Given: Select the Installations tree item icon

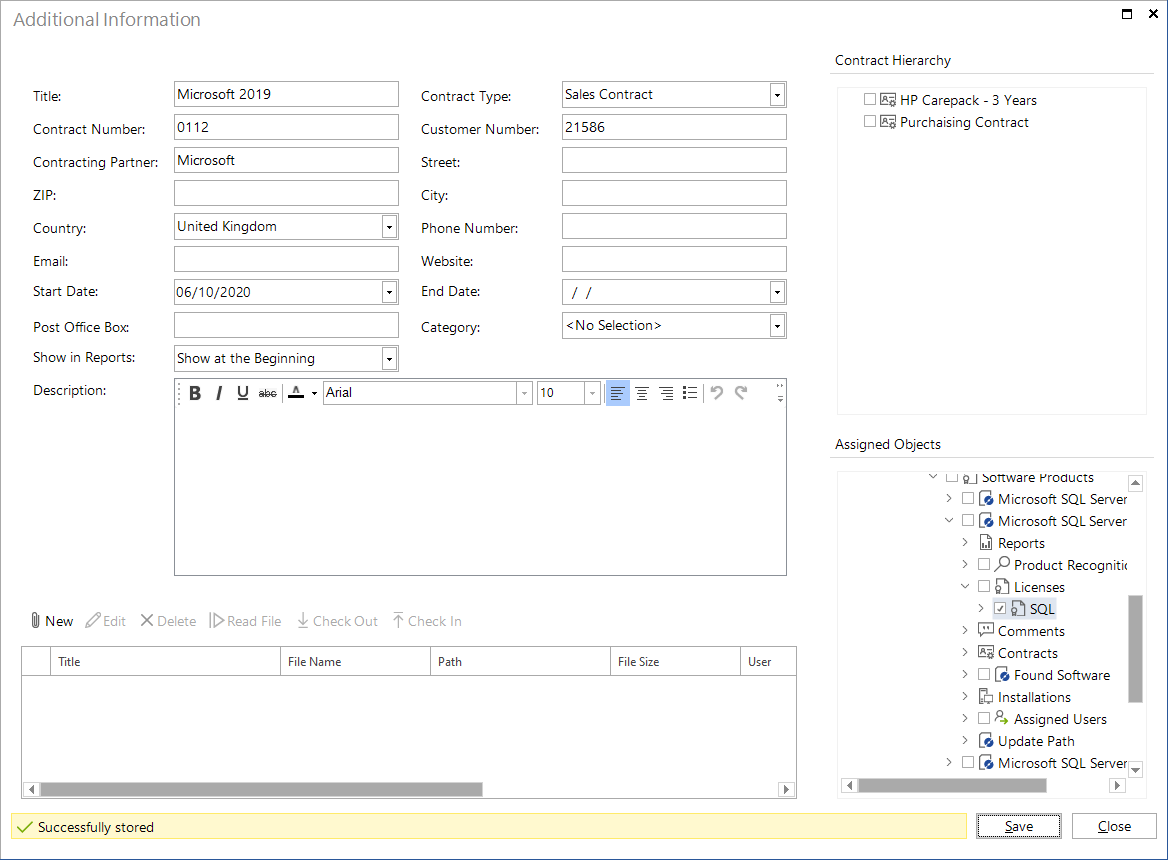Looking at the screenshot, I should [x=986, y=696].
